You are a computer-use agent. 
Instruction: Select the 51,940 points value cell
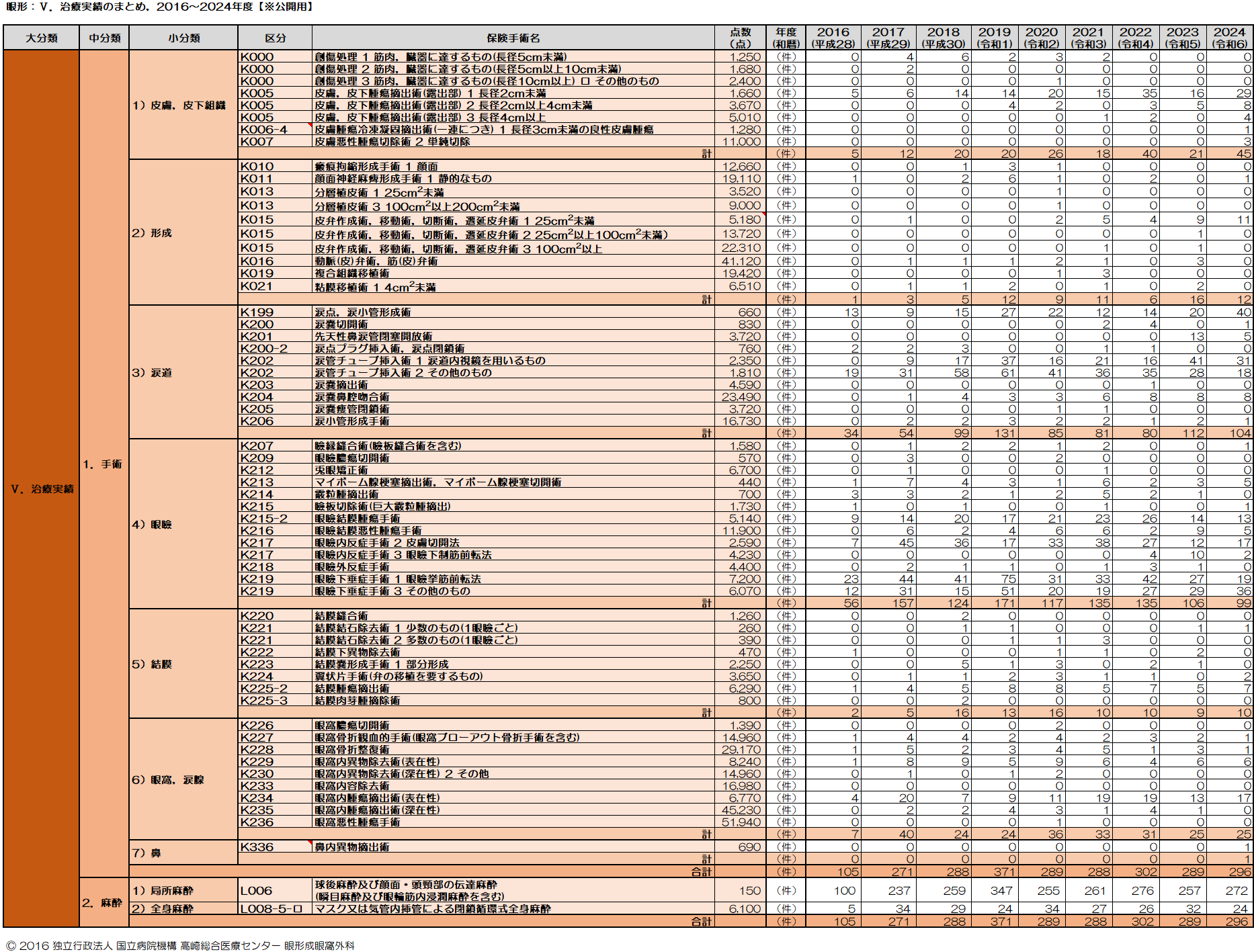[741, 822]
